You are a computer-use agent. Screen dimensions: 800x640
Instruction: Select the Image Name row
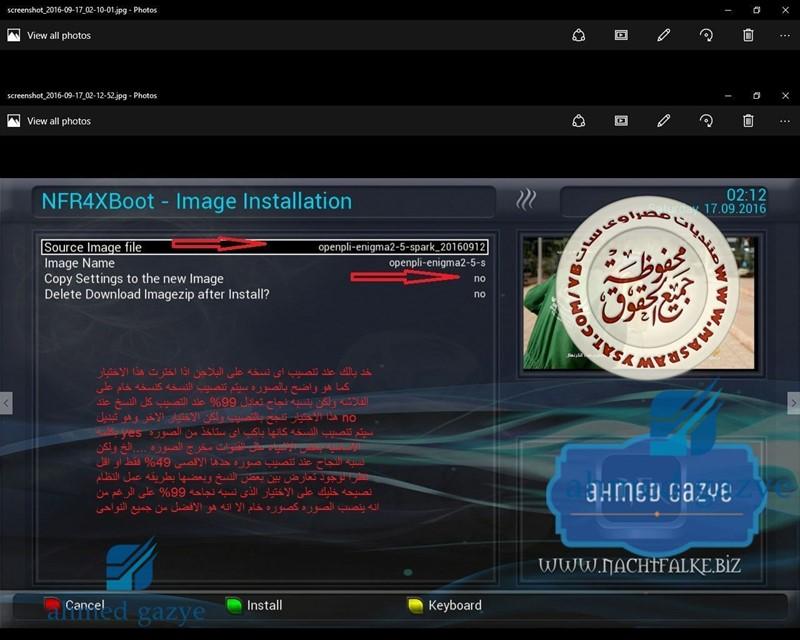coord(265,263)
